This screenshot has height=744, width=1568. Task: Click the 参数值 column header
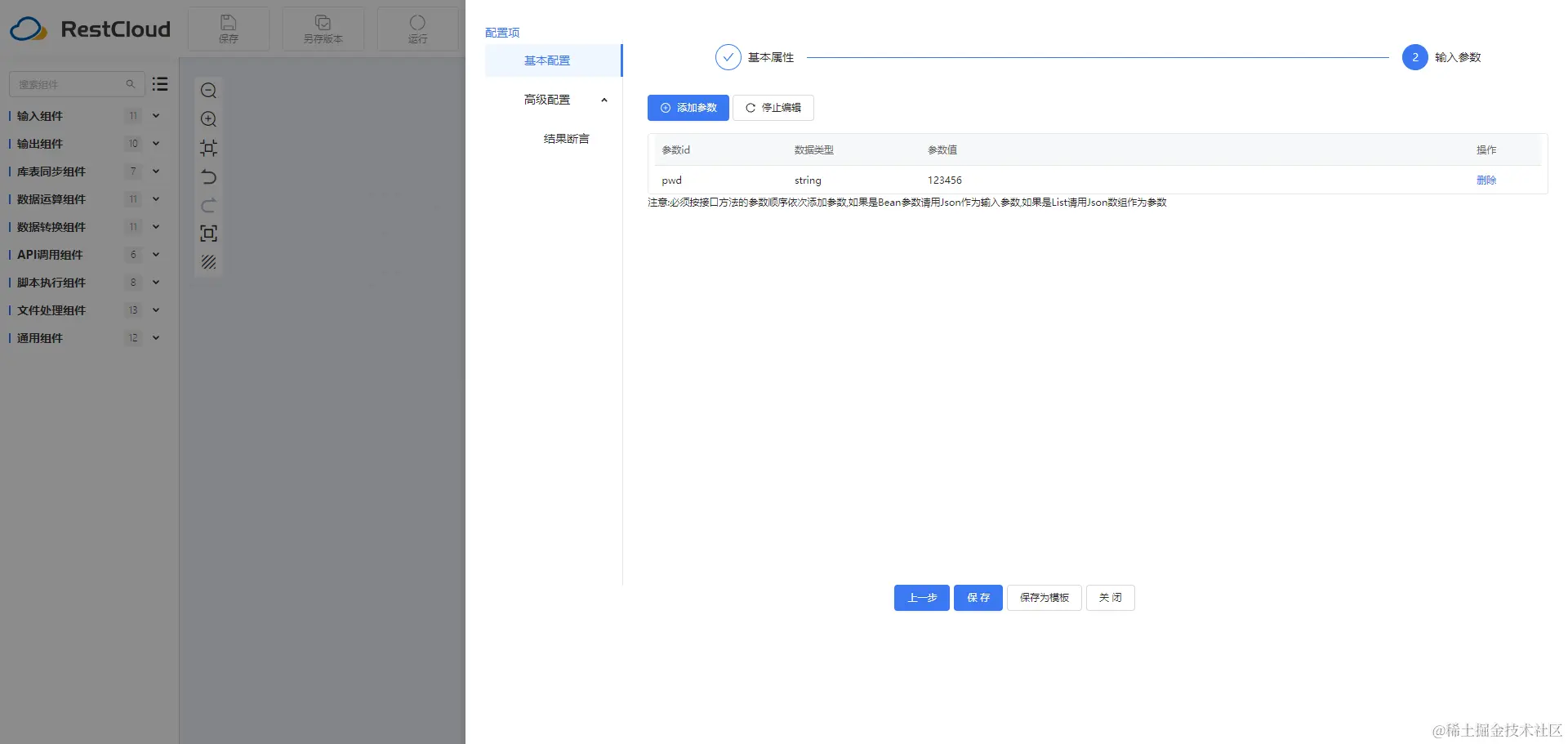942,150
